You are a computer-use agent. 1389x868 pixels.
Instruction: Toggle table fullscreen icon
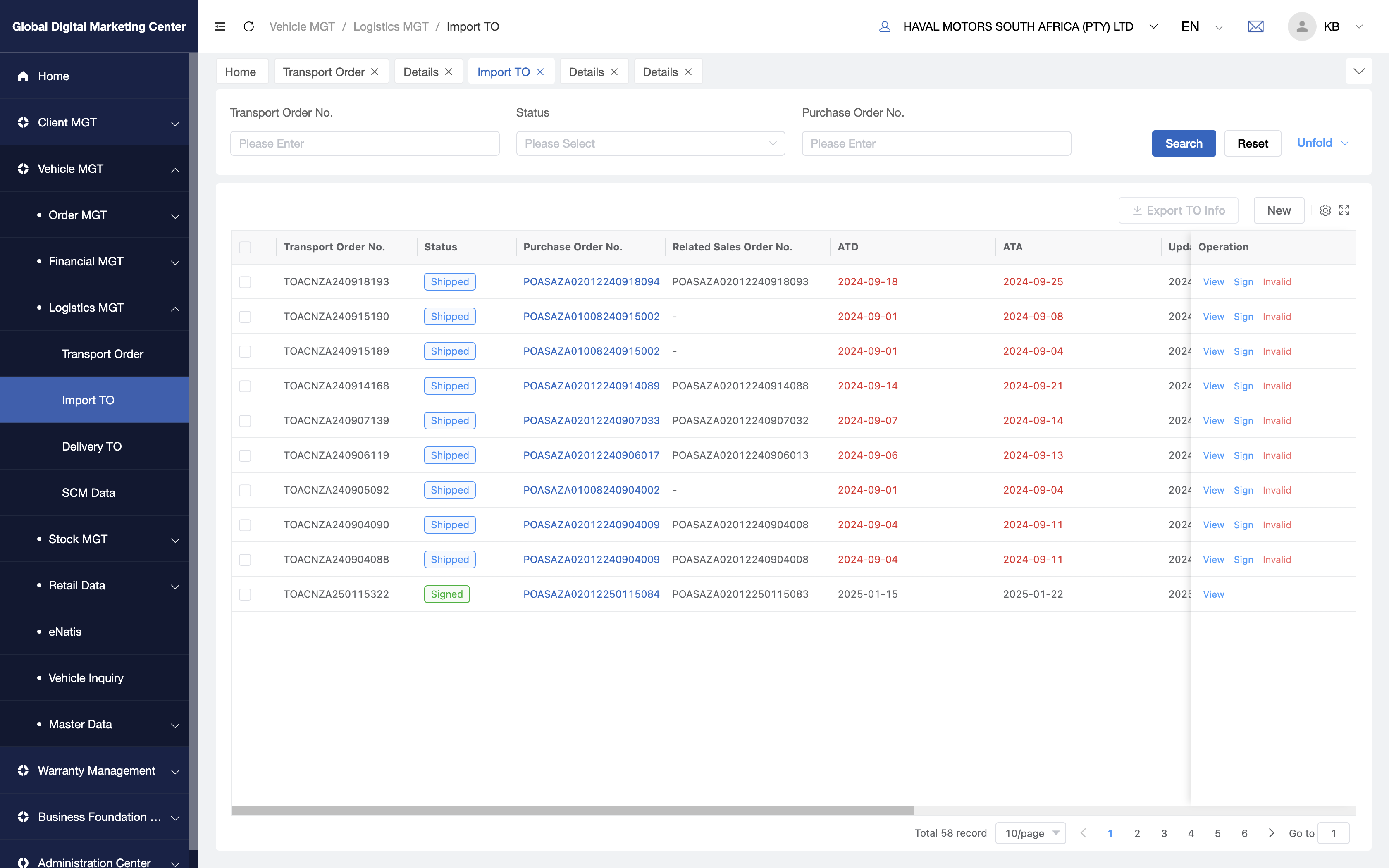1344,210
